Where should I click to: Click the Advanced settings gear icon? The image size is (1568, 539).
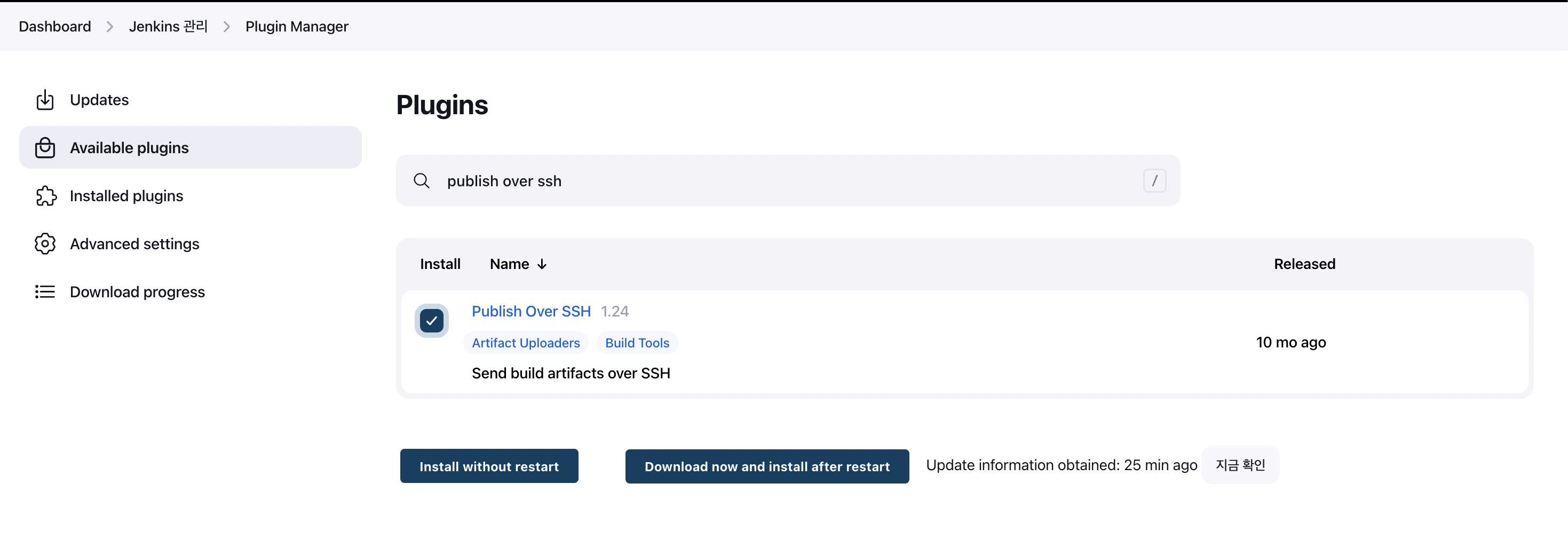click(45, 244)
